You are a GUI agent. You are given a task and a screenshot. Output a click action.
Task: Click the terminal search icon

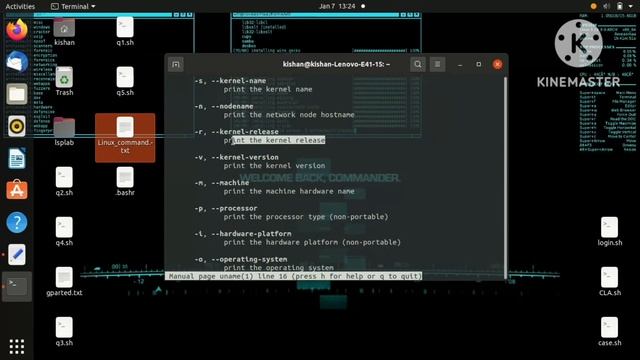coord(418,64)
